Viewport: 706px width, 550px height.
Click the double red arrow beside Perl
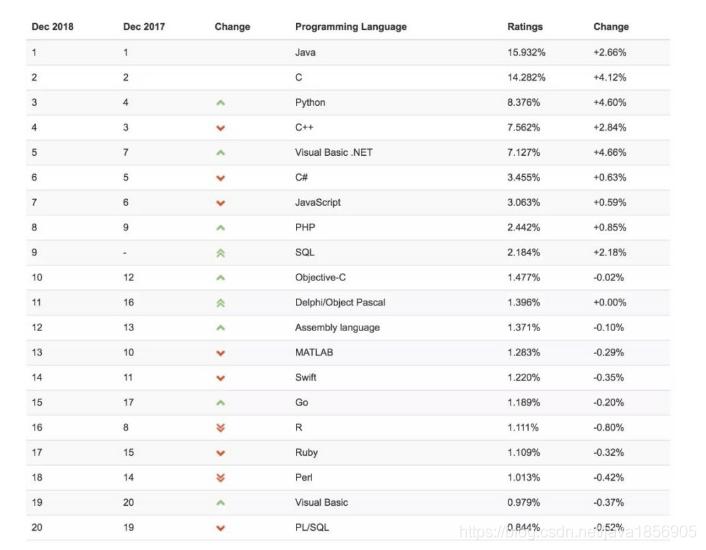(220, 478)
